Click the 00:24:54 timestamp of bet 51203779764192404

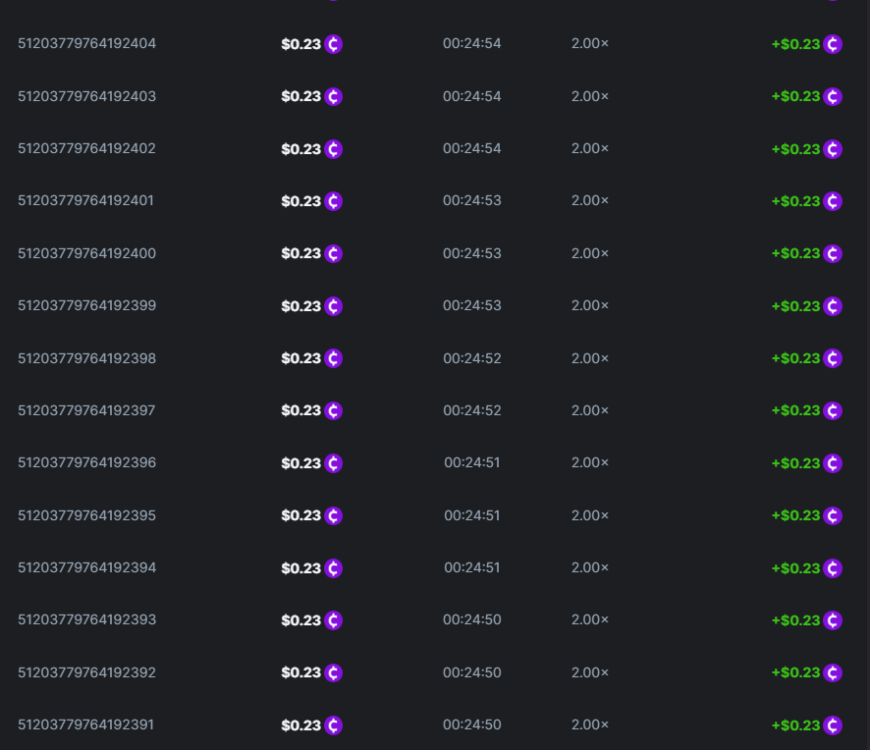click(472, 44)
